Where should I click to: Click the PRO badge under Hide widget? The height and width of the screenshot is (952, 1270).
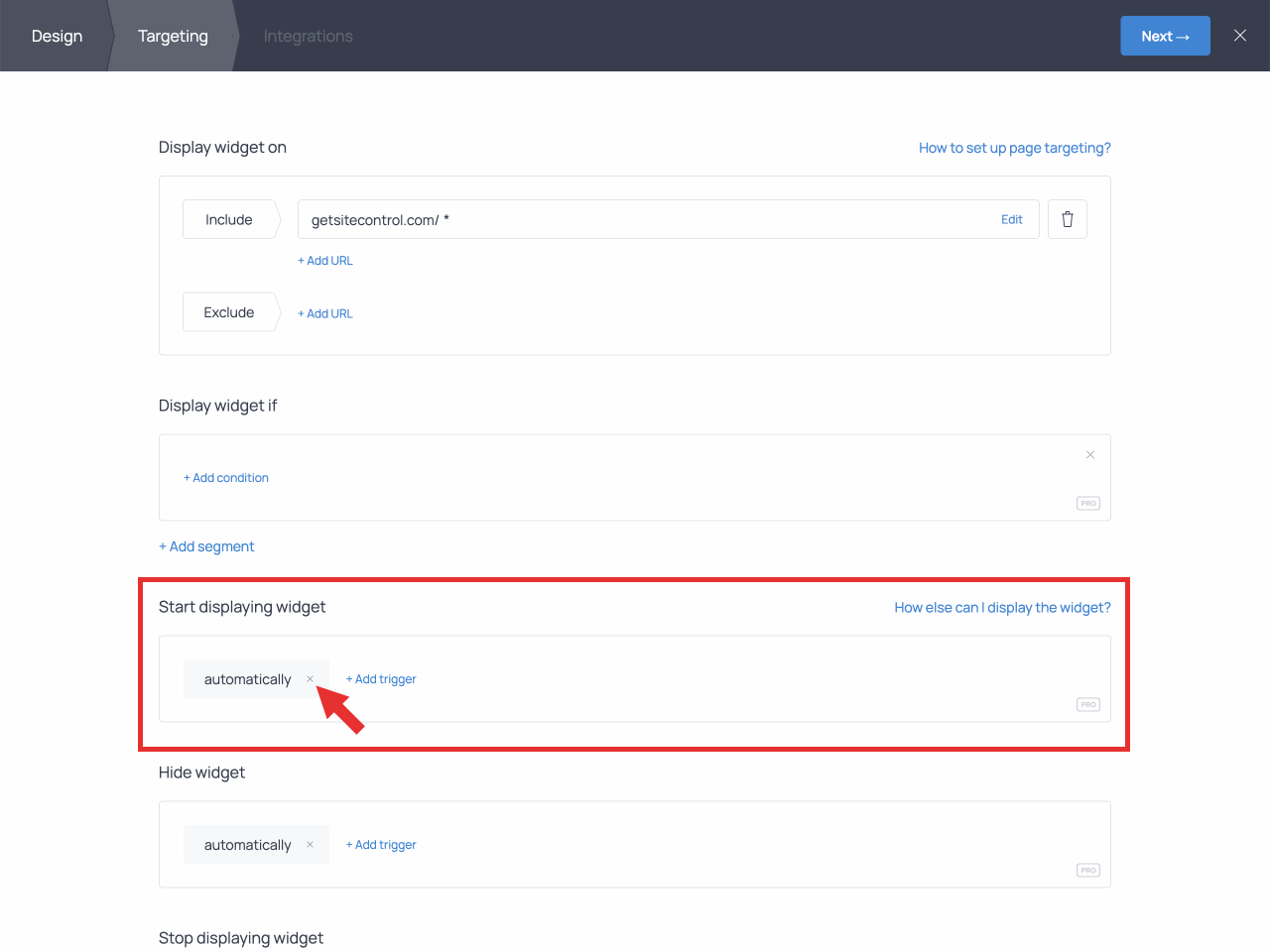[1087, 870]
